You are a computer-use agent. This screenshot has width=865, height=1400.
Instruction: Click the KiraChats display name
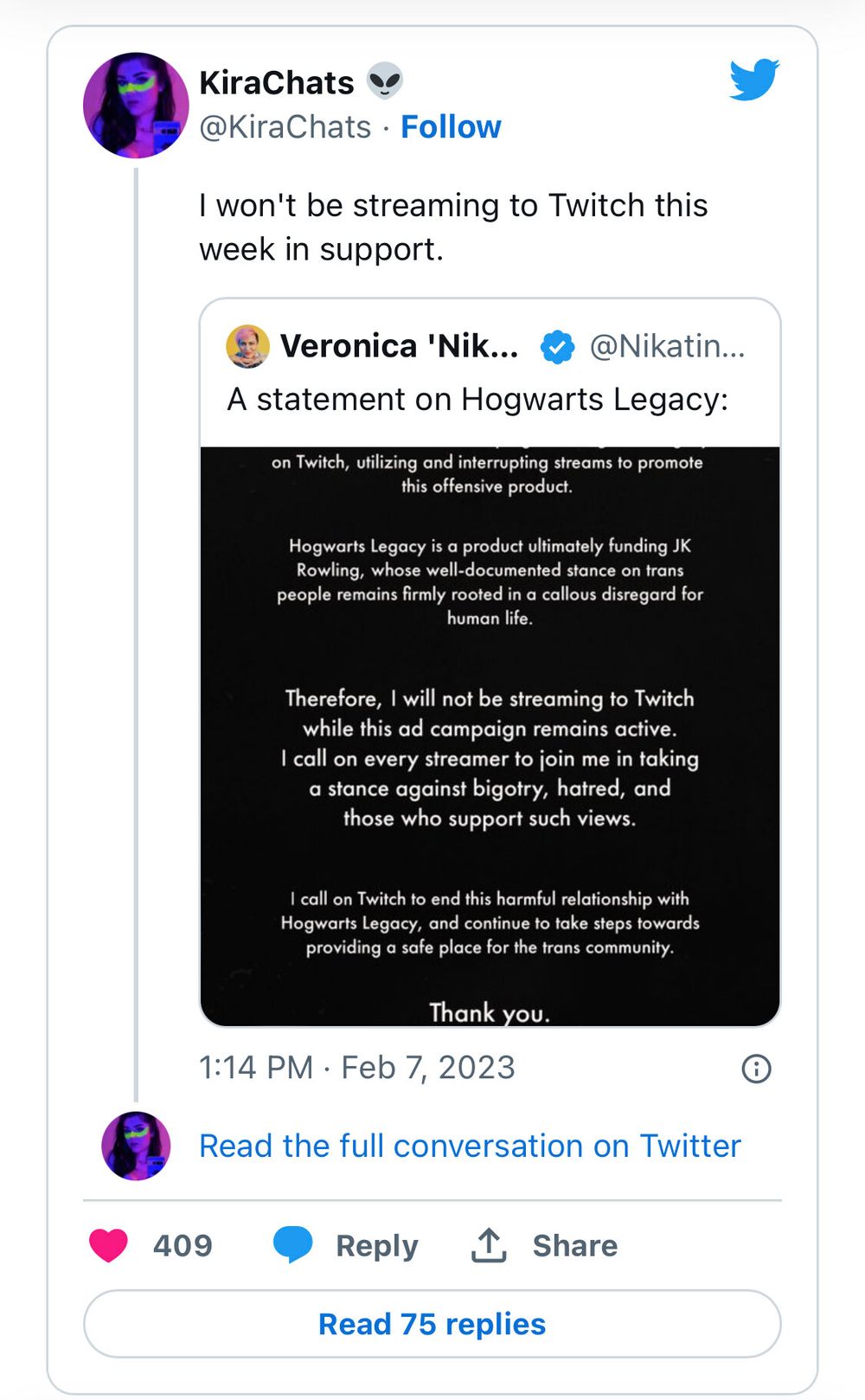click(276, 83)
